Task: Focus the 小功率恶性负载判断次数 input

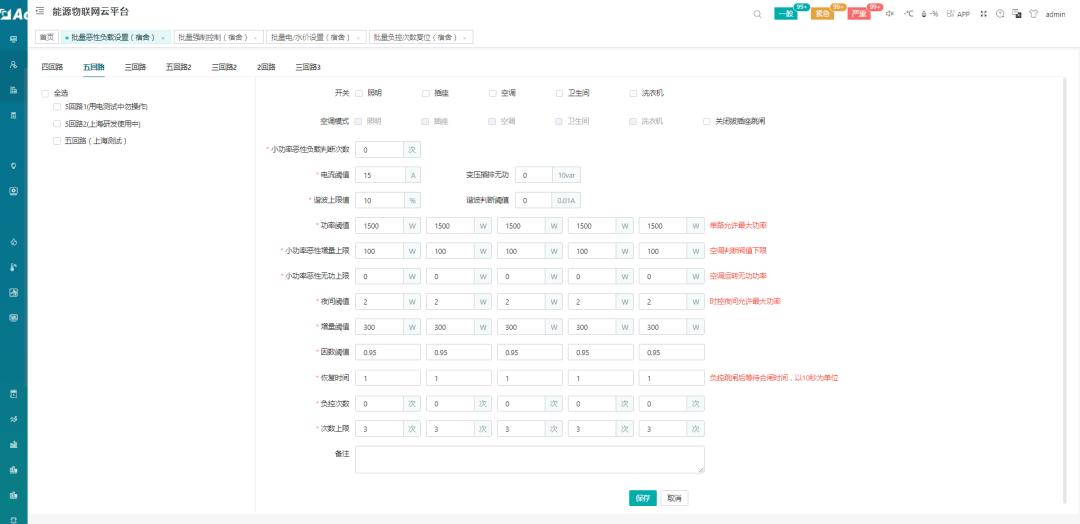Action: (x=380, y=149)
